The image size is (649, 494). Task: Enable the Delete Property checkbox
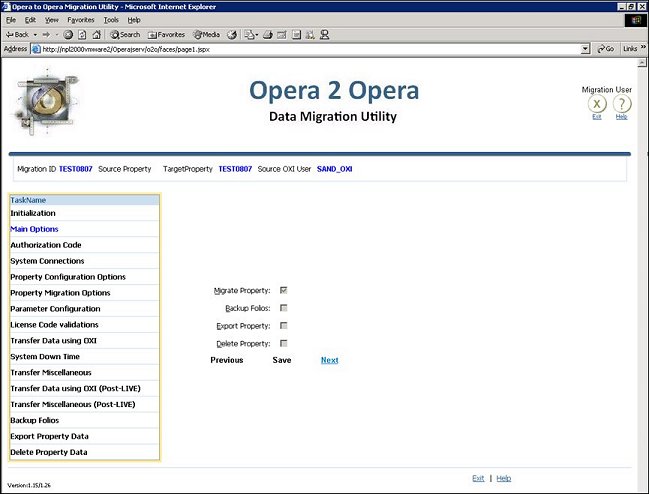[x=284, y=344]
